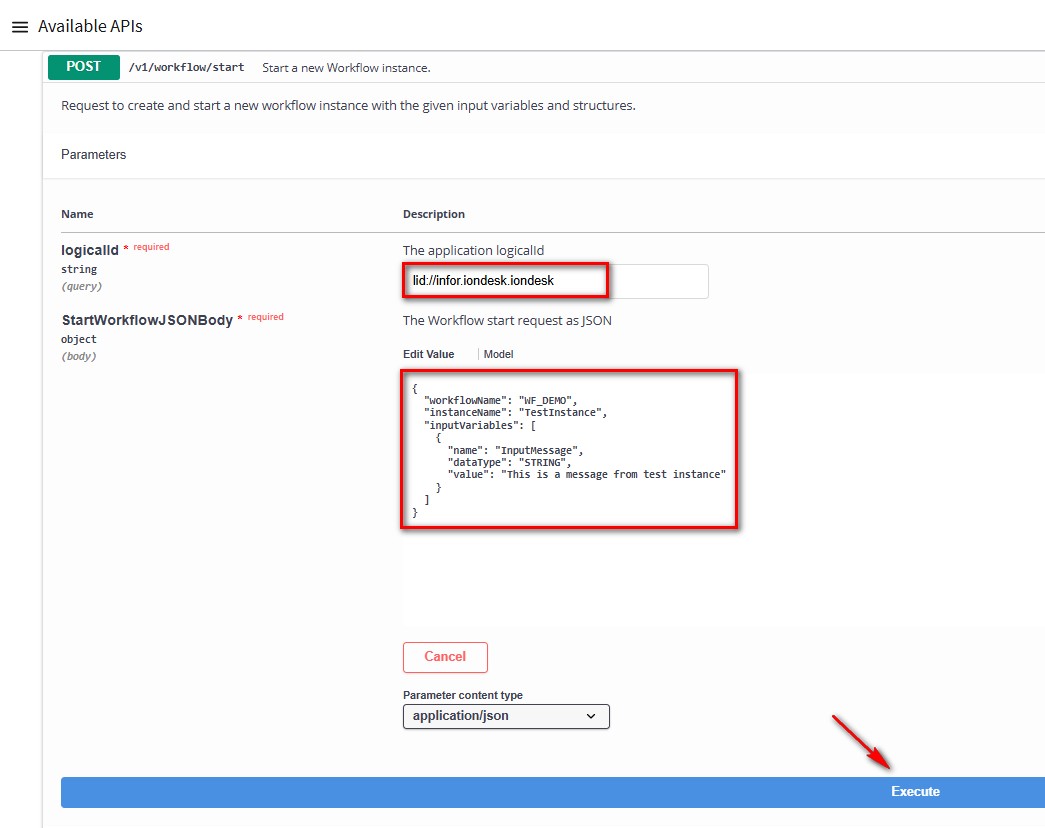
Task: Click the 'Start a new Workflow instance' summary
Action: (x=346, y=68)
